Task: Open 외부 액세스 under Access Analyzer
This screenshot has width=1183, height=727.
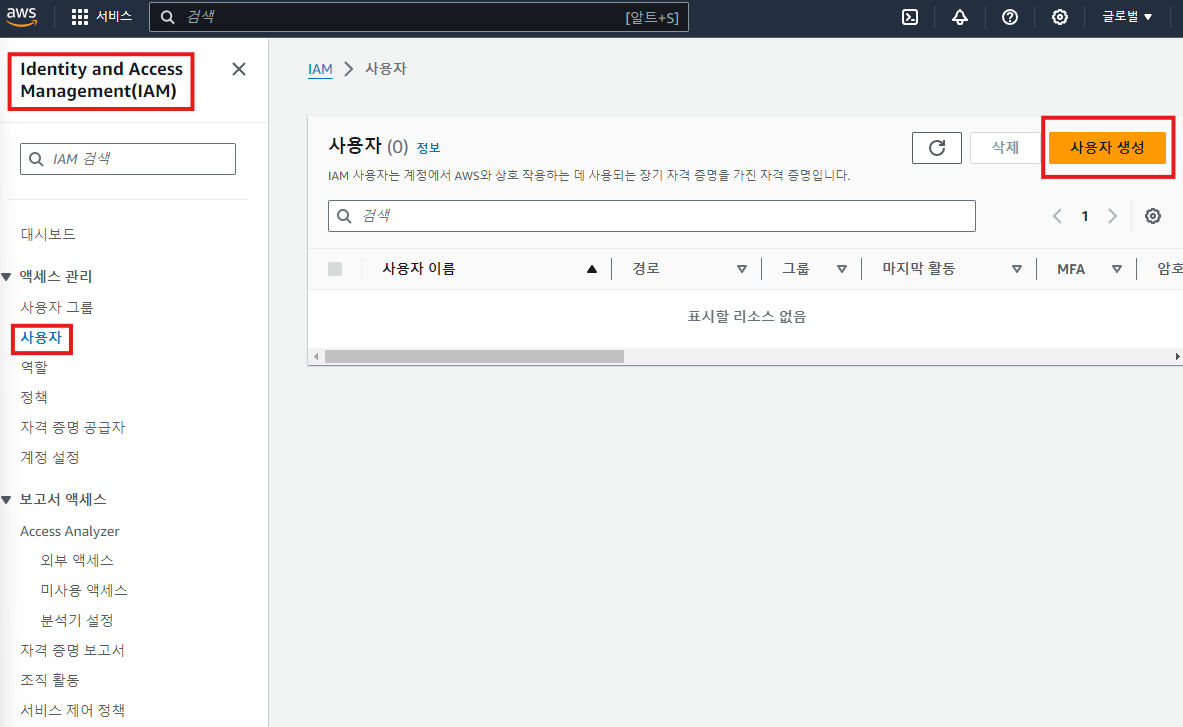Action: (x=77, y=560)
